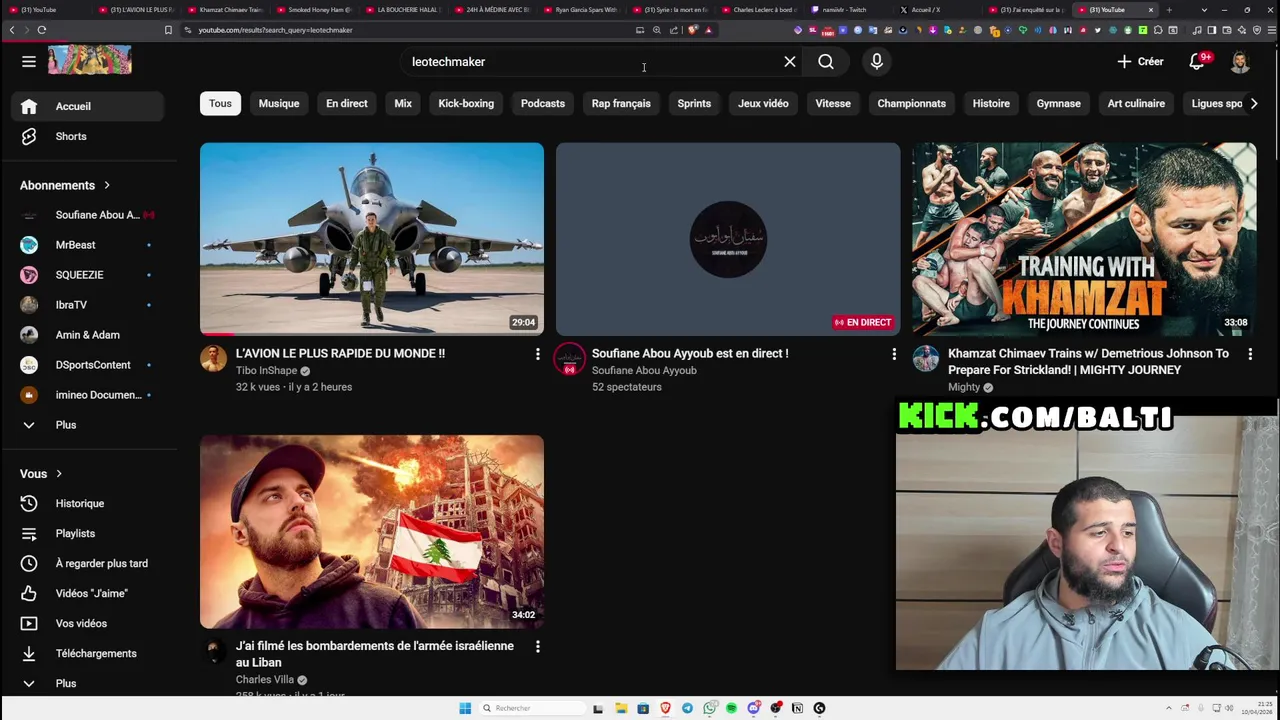The image size is (1280, 720).
Task: Select the Jeux vidéo filter chip
Action: tap(763, 103)
